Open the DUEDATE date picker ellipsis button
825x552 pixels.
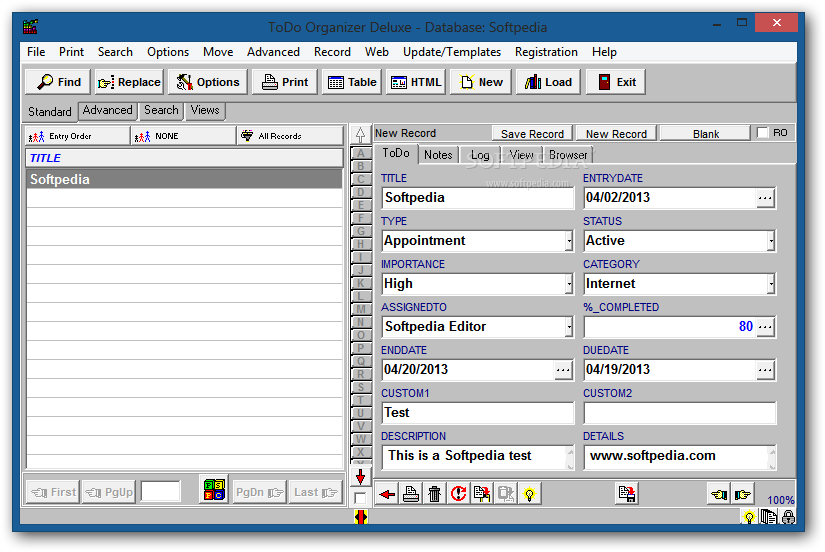(766, 370)
